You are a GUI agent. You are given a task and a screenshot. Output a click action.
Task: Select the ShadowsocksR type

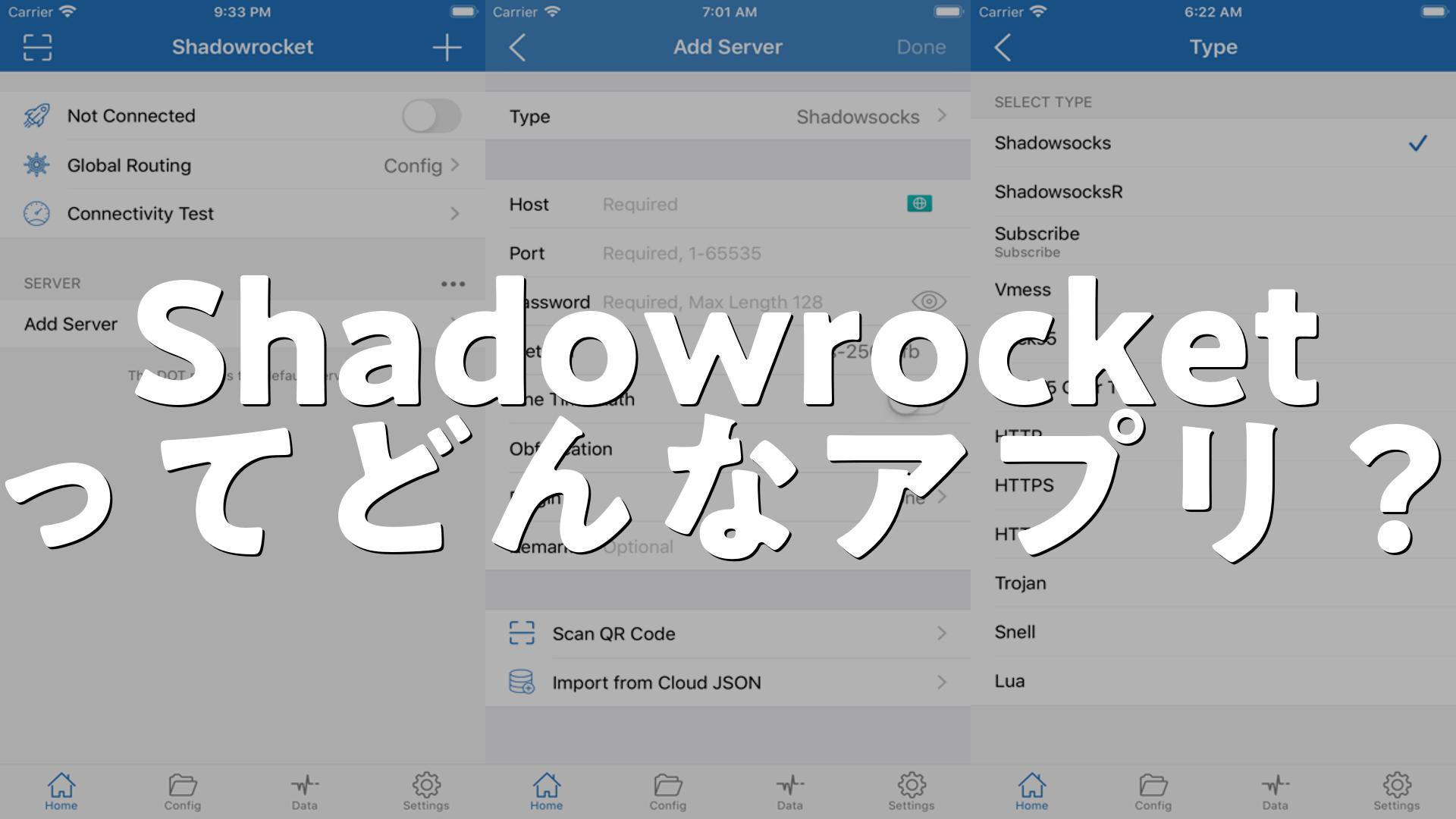(1213, 192)
